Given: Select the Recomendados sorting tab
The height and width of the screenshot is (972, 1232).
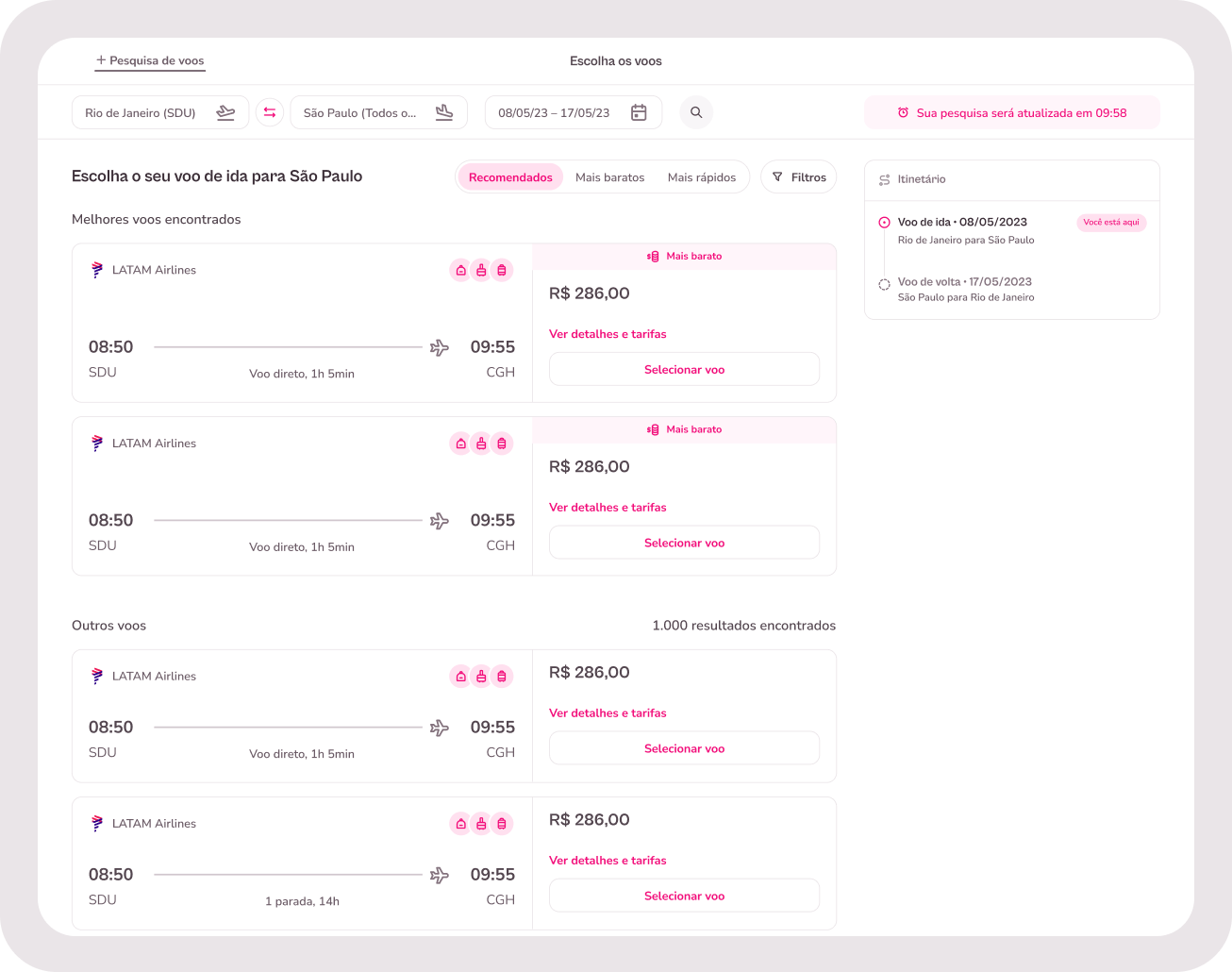Looking at the screenshot, I should point(510,176).
